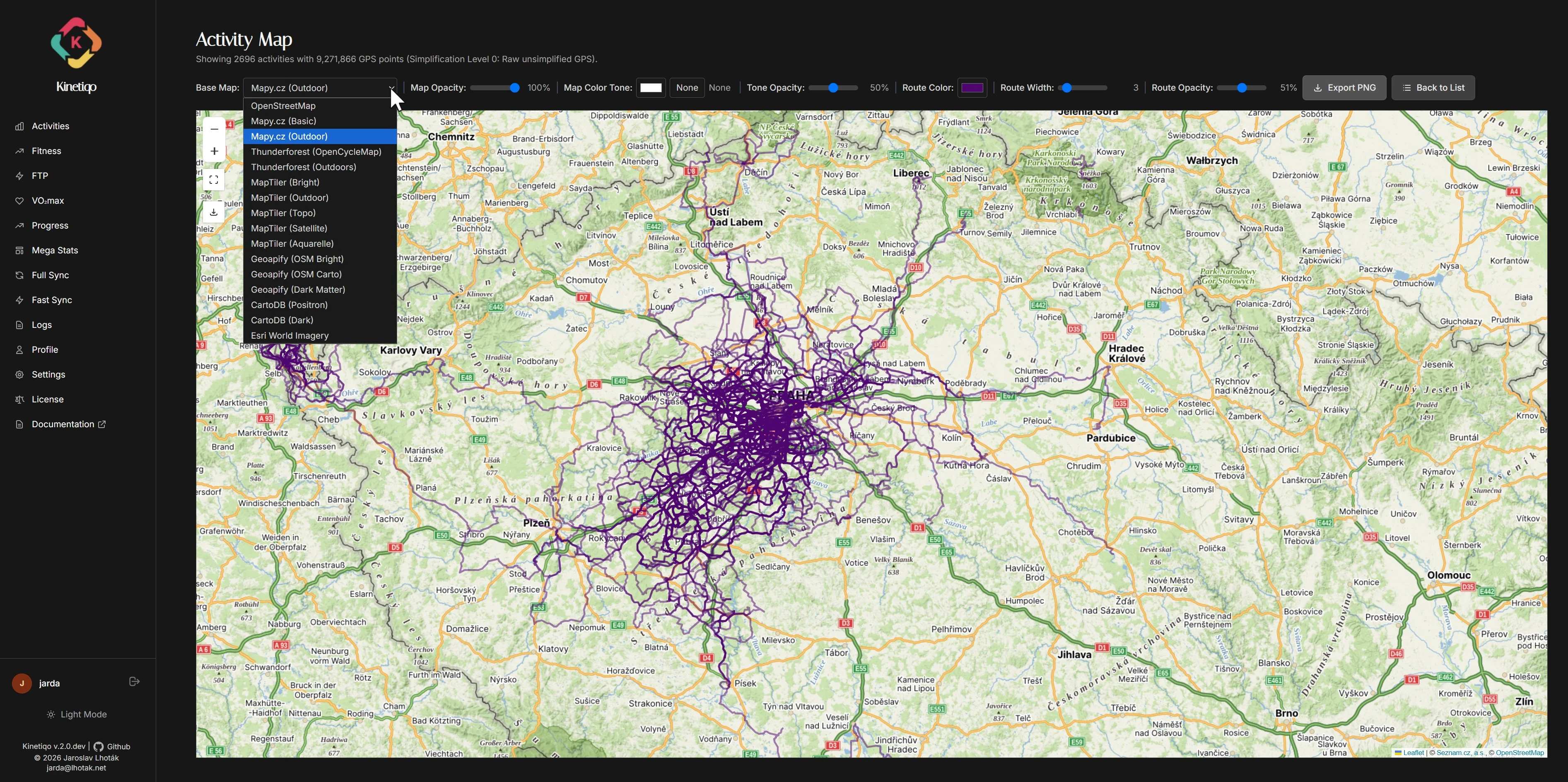Click the jarda user avatar
This screenshot has width=1568, height=782.
pyautogui.click(x=22, y=683)
